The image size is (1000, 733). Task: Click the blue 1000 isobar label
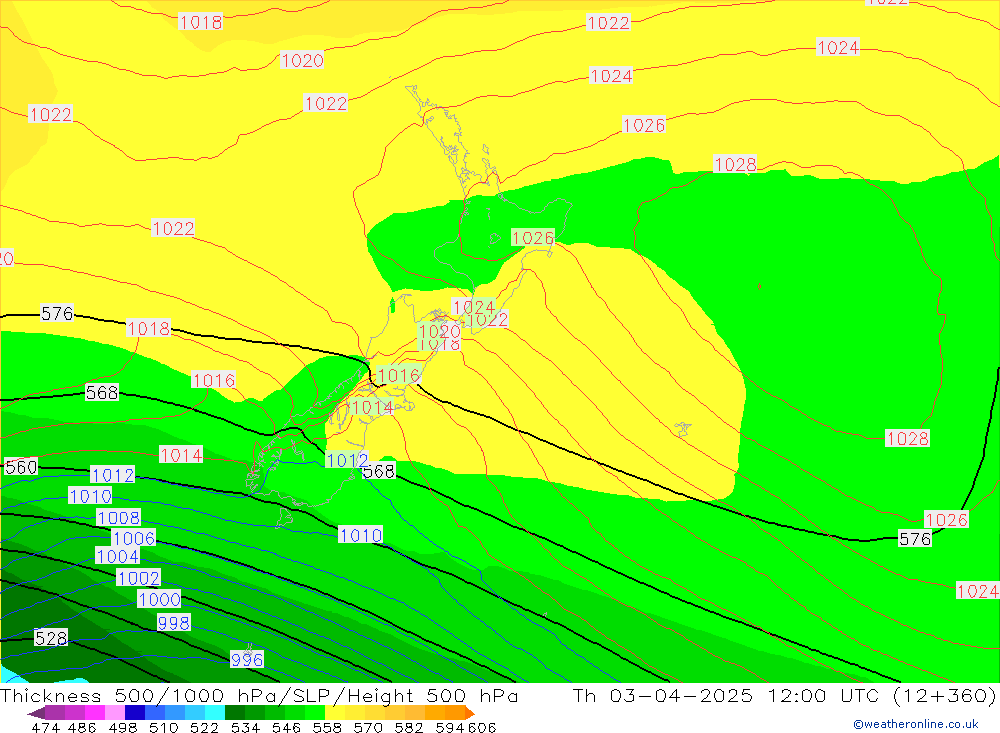tap(159, 599)
